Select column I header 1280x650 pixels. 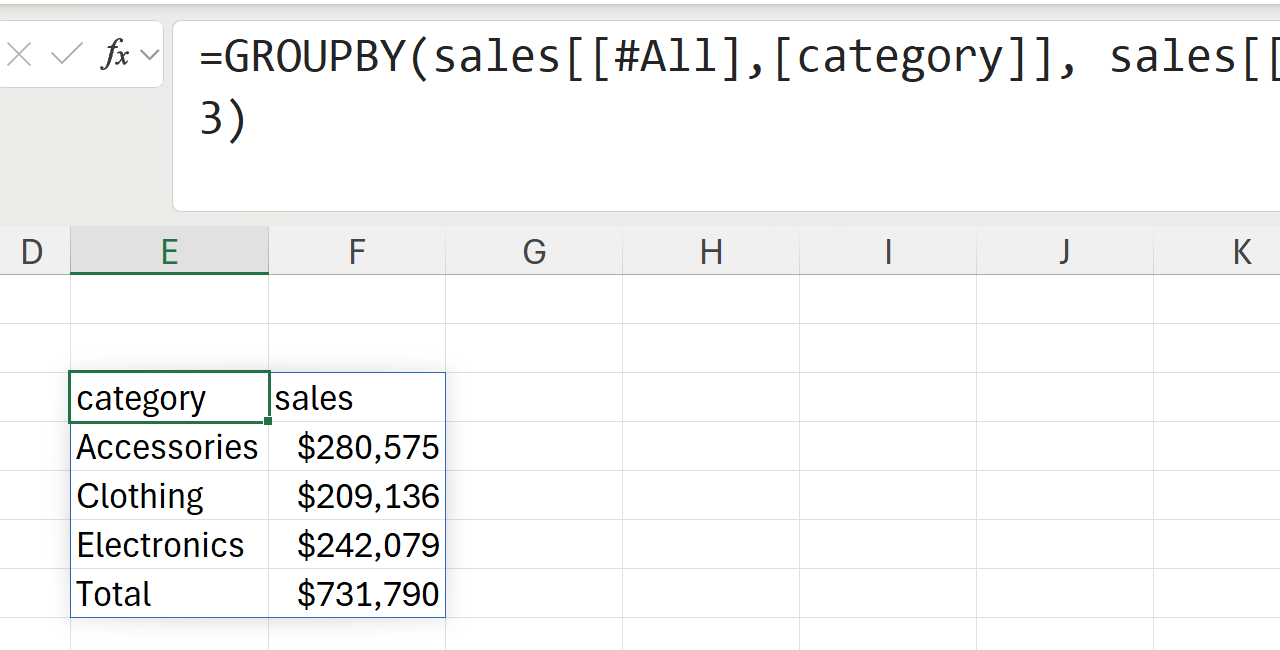[888, 252]
